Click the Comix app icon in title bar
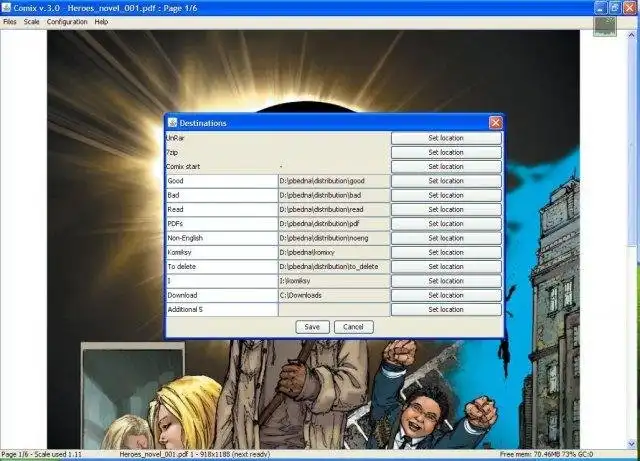Screen dimensions: 640x461 tap(6, 7)
